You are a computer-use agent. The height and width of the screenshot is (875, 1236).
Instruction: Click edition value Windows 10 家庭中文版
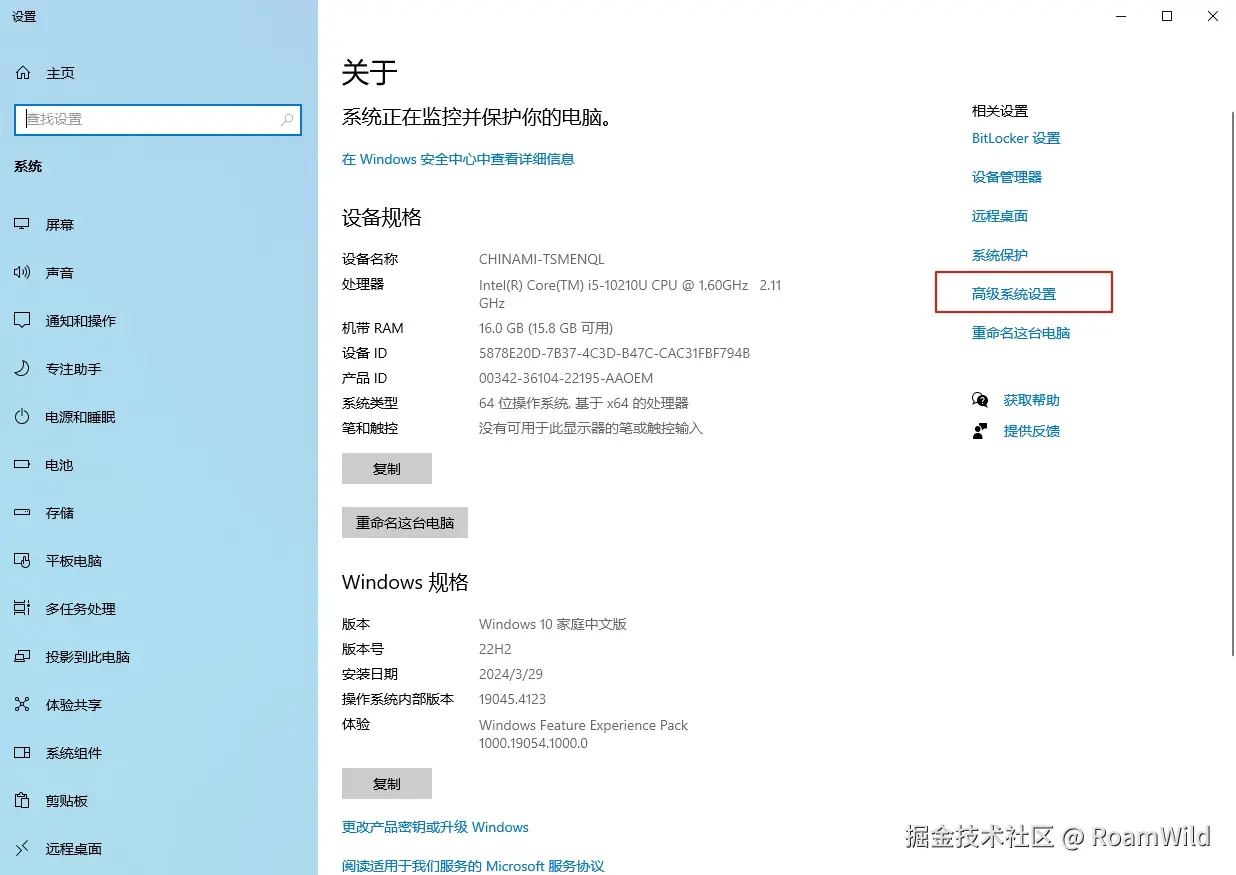(553, 624)
